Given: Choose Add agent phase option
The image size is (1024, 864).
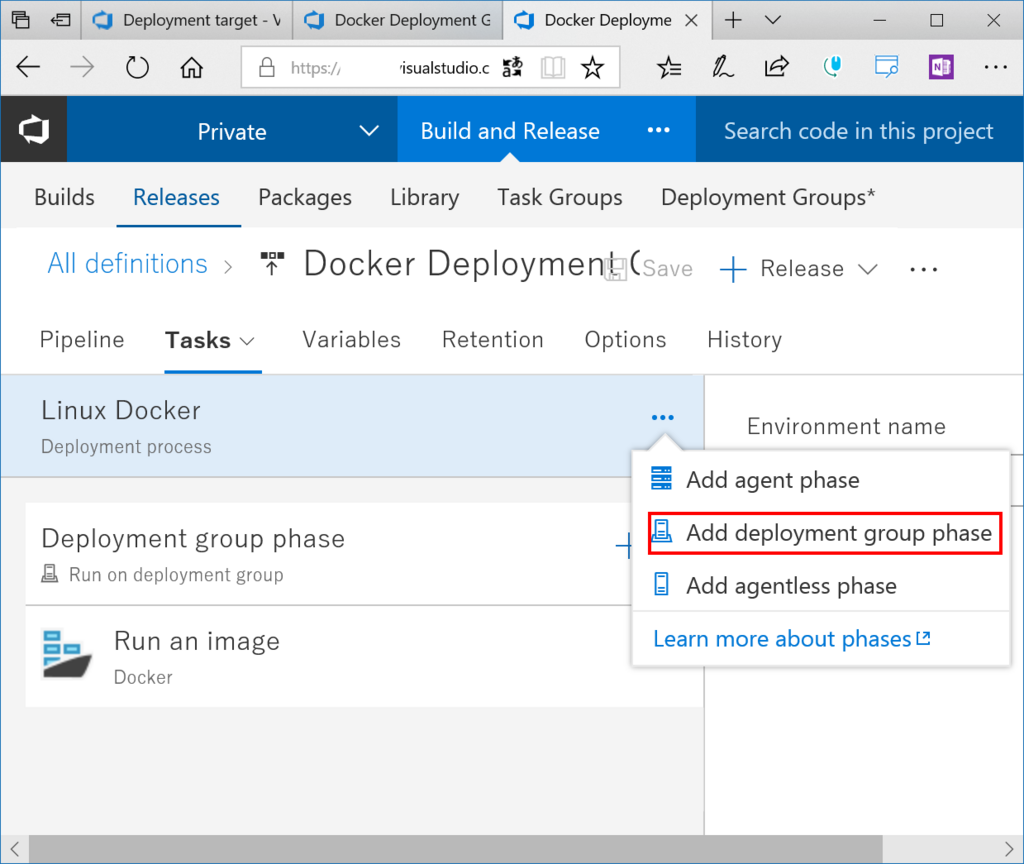Looking at the screenshot, I should pos(772,480).
